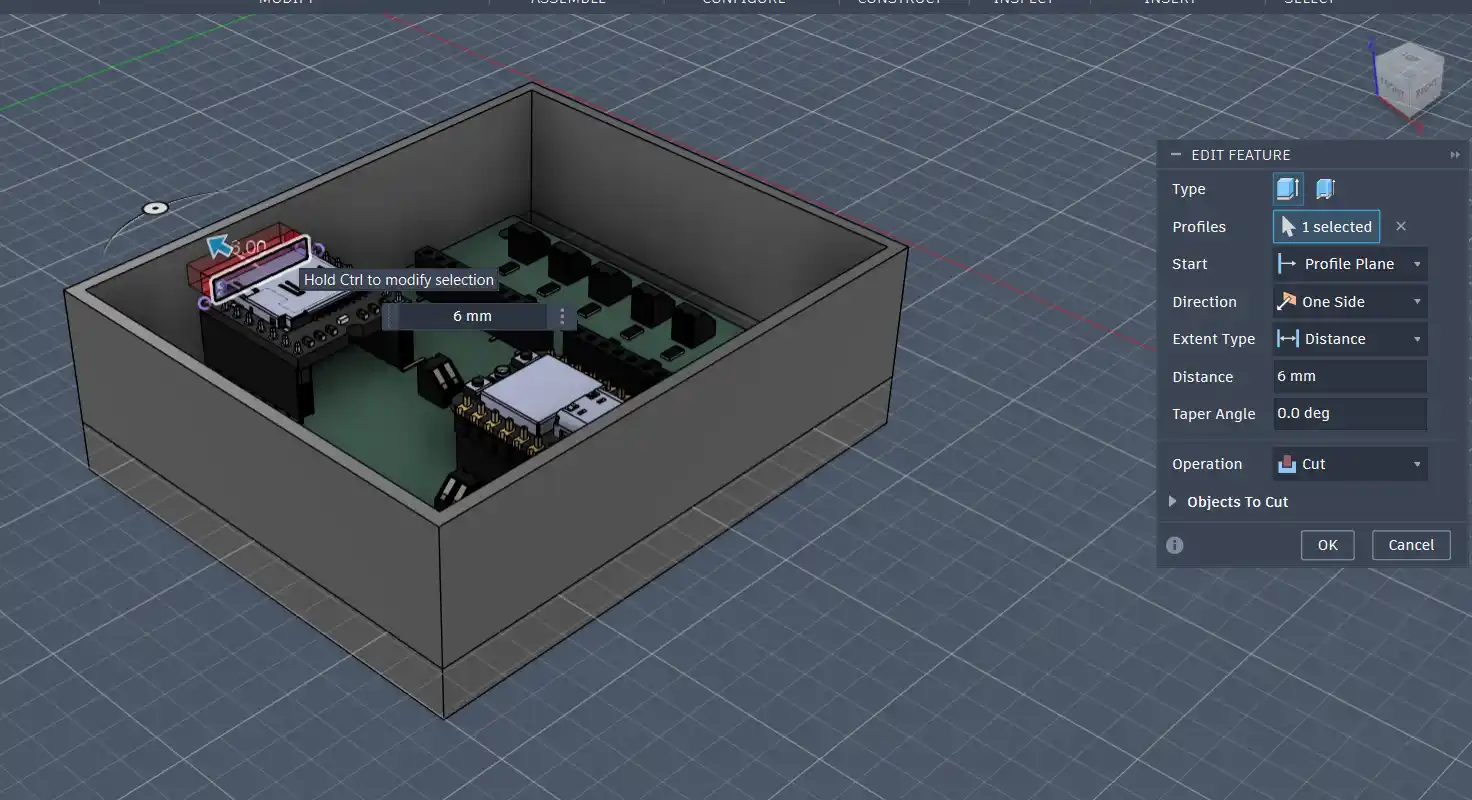The width and height of the screenshot is (1472, 800).
Task: Click the TOP face of the ViewCube
Action: coord(1408,57)
